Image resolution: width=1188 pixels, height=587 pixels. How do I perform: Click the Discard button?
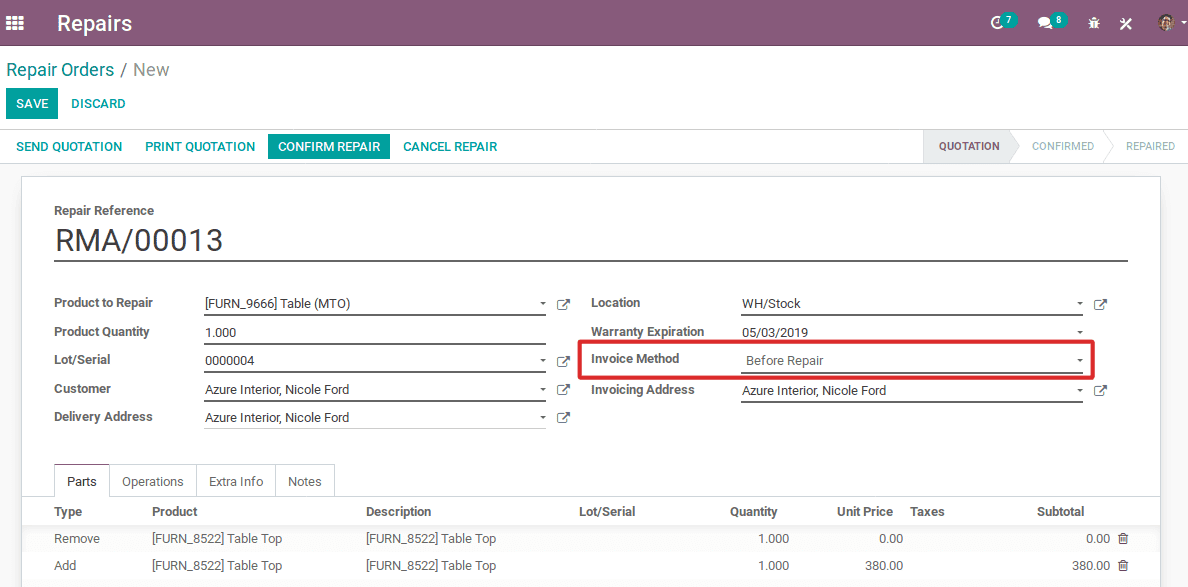point(98,104)
